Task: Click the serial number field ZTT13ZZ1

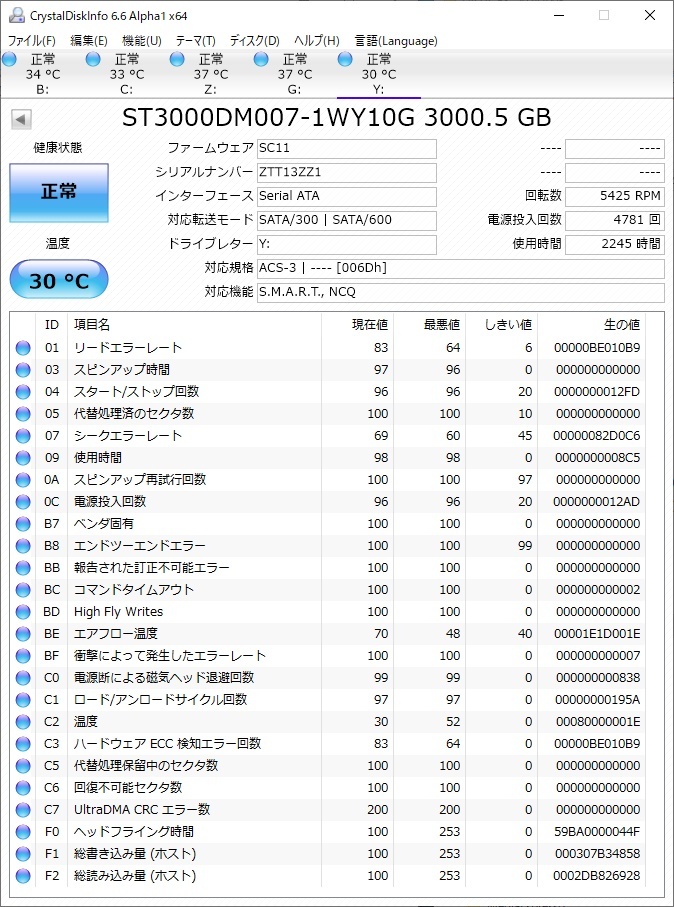Action: (347, 172)
